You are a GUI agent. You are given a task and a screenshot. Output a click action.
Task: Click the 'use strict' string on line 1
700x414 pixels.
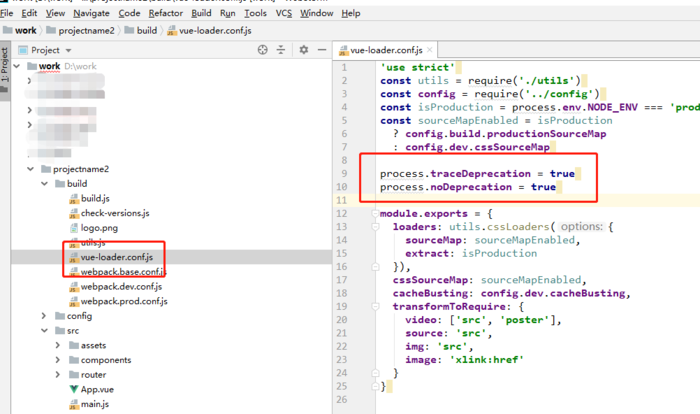(417, 67)
